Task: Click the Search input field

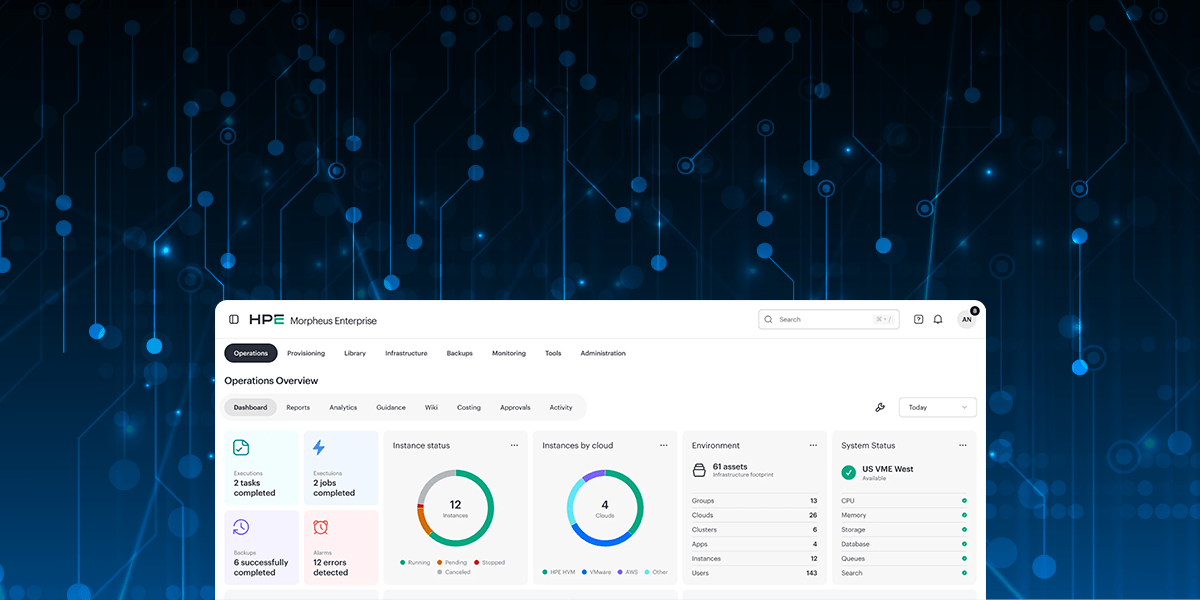Action: [x=828, y=319]
